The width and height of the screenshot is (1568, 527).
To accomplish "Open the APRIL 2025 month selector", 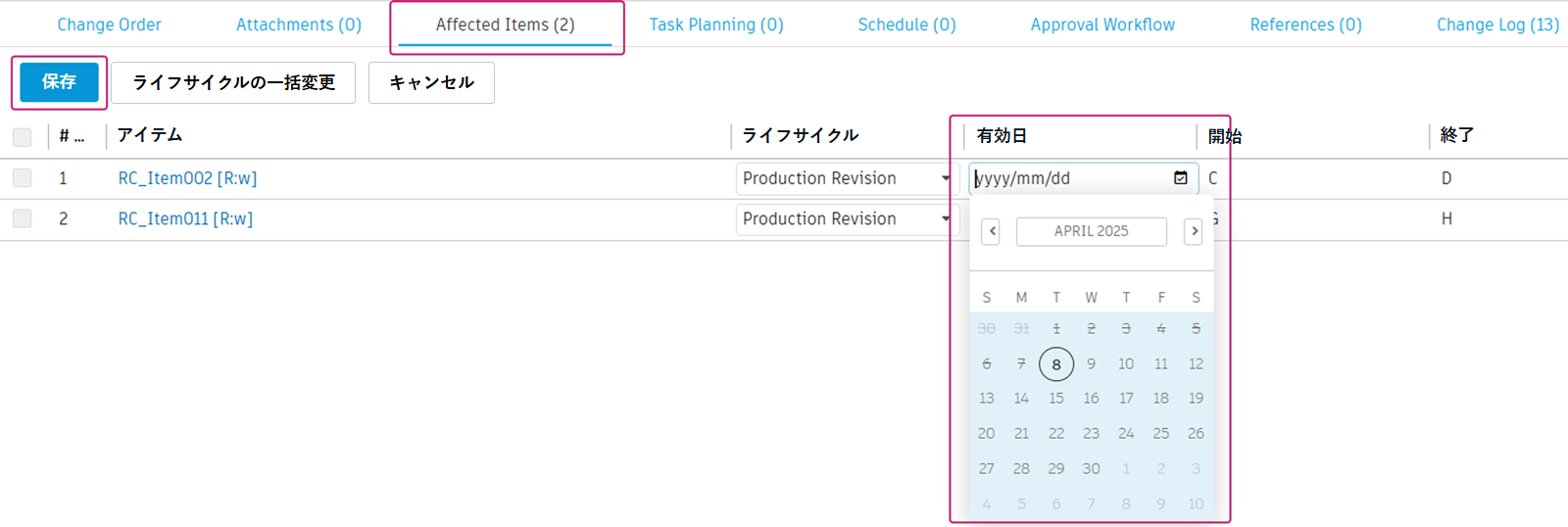I will click(x=1091, y=231).
